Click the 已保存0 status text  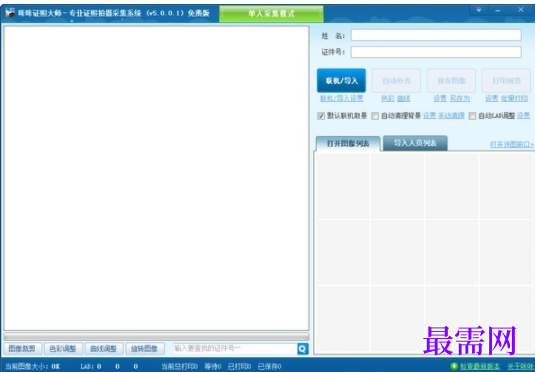[270, 367]
